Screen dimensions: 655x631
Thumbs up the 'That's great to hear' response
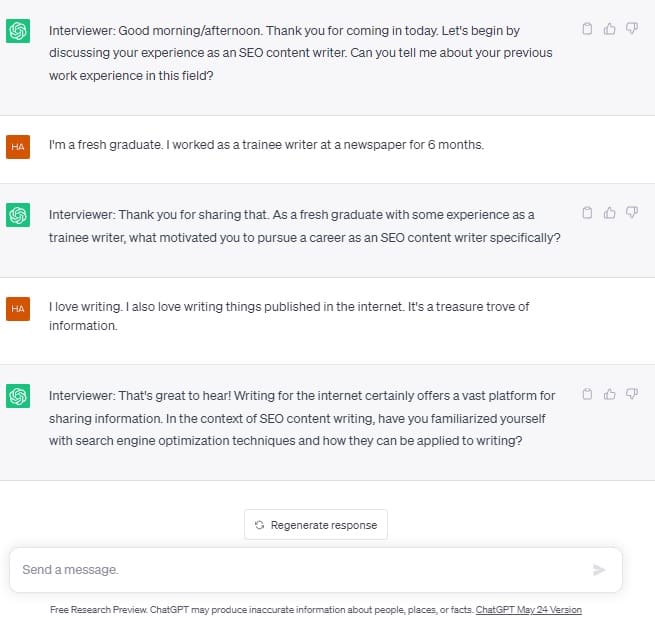pyautogui.click(x=609, y=394)
